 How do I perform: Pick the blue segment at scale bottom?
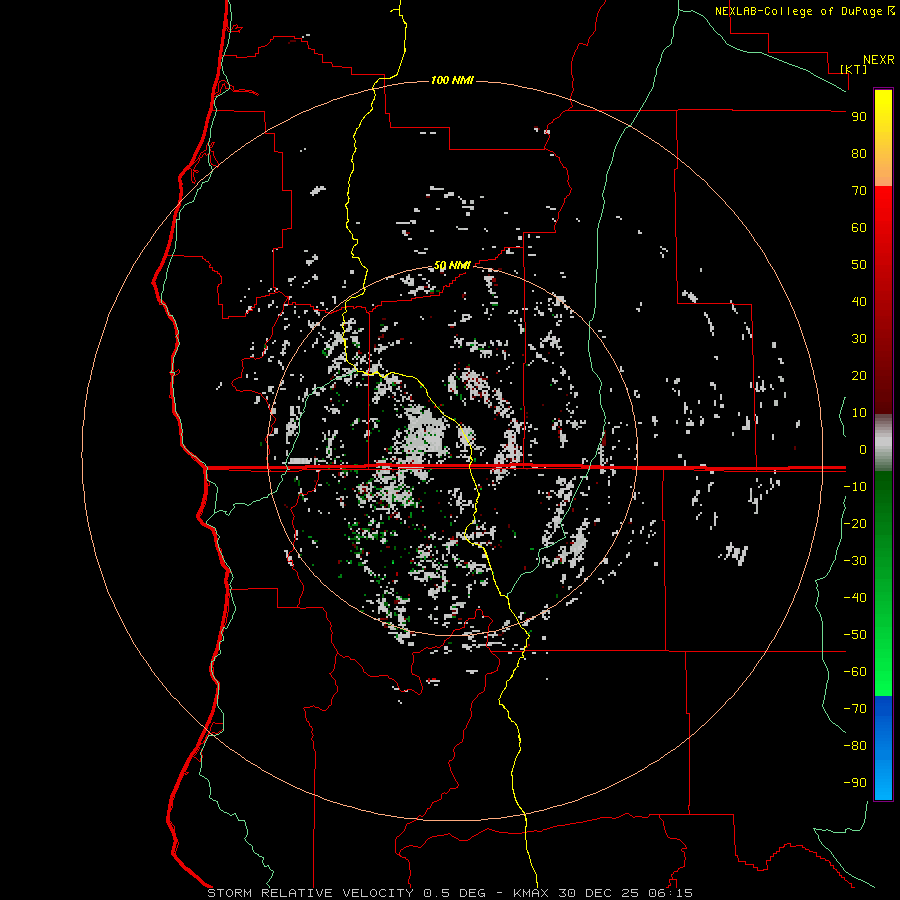(x=883, y=748)
